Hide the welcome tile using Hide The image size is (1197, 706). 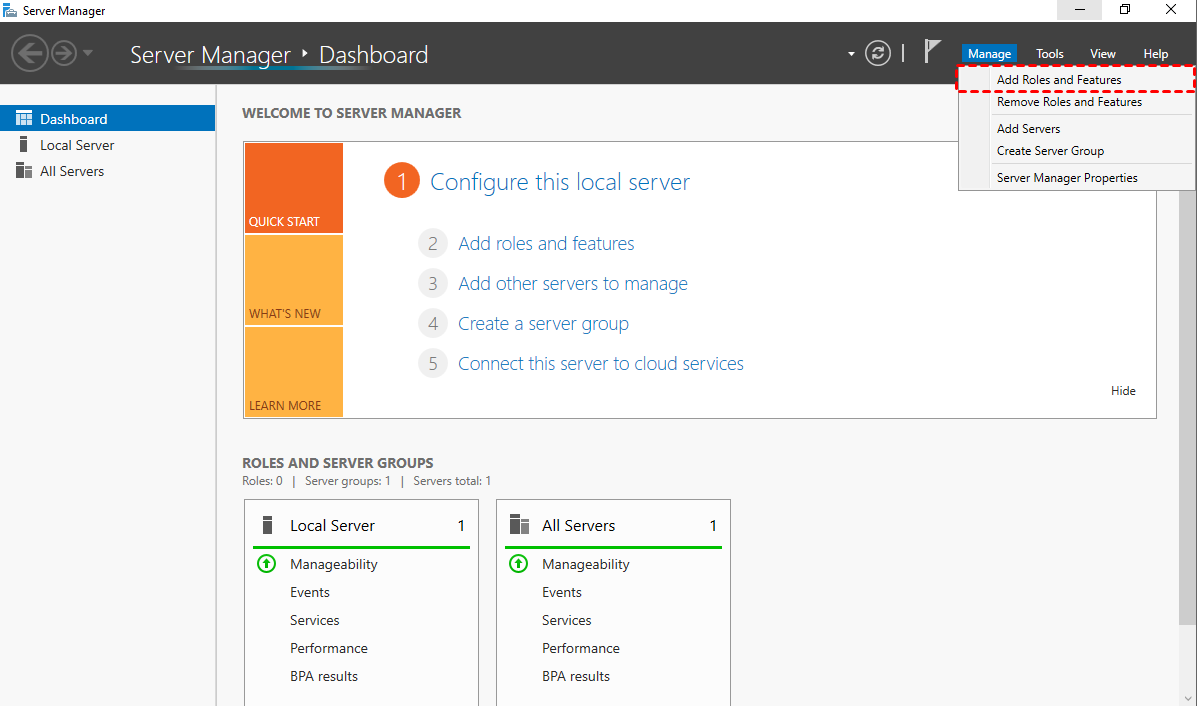coord(1123,391)
